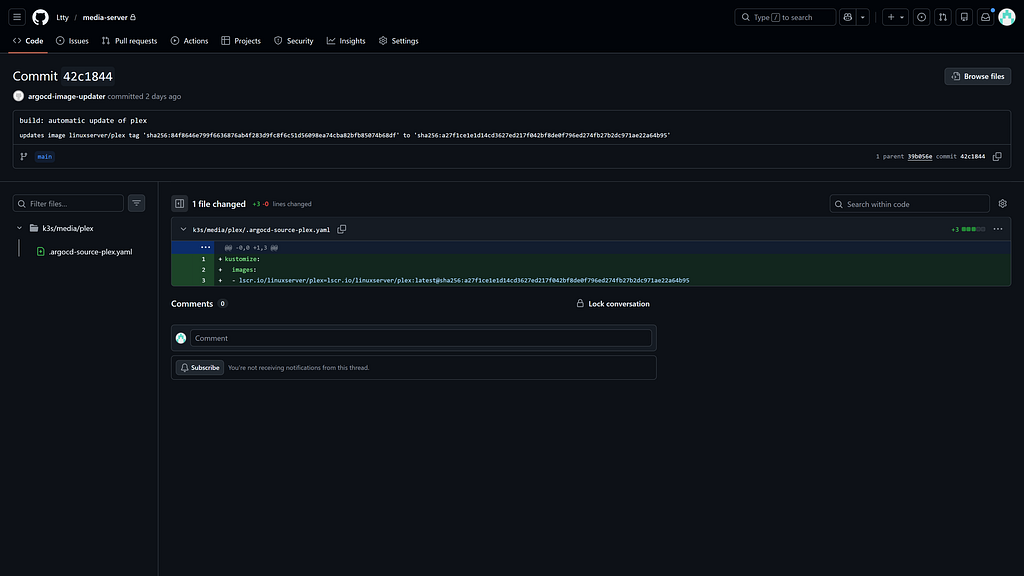Viewport: 1024px width, 576px height.
Task: Click the Filter files input
Action: click(x=68, y=204)
